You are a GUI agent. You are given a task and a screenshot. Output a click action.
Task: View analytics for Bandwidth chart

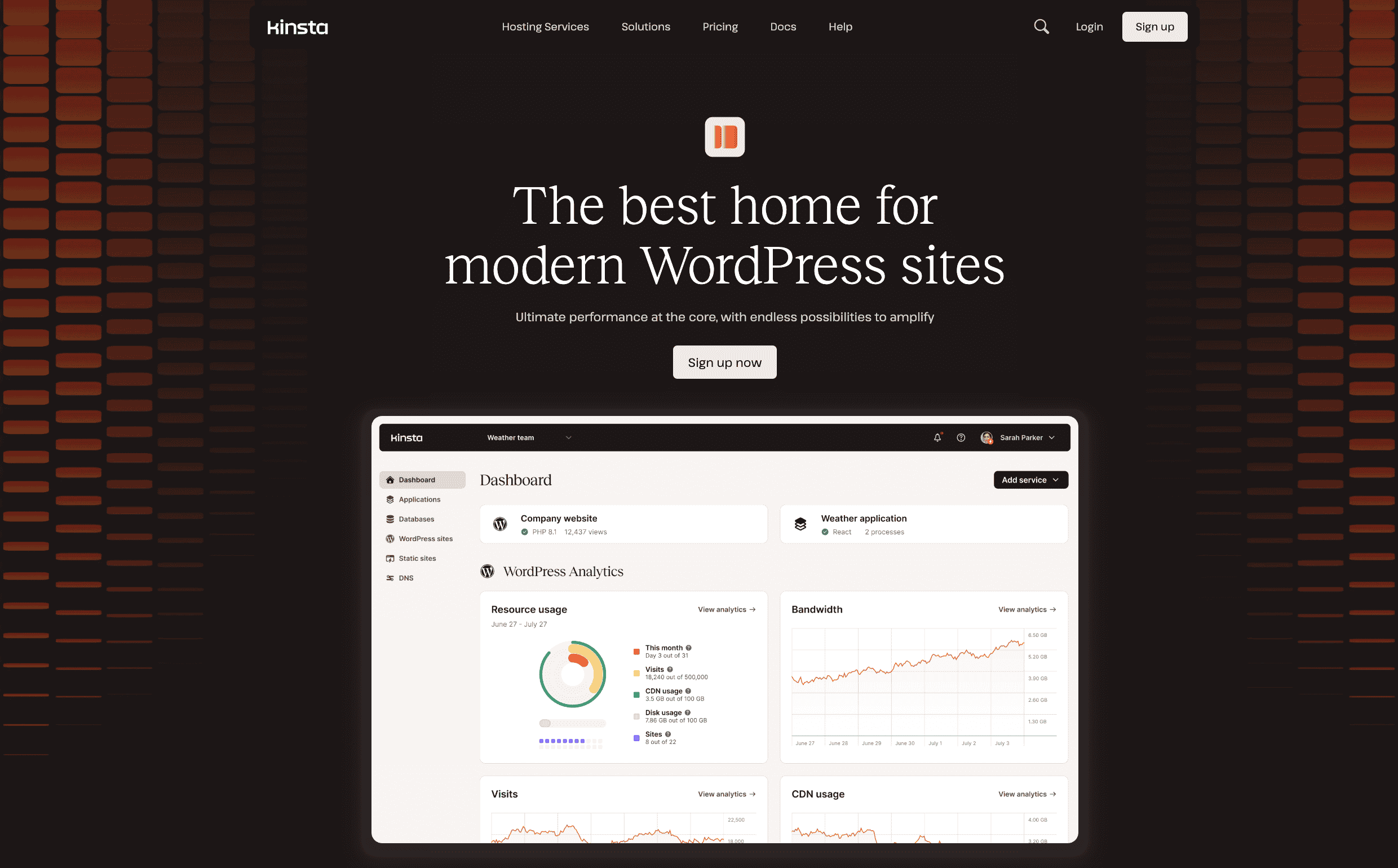pos(1028,609)
